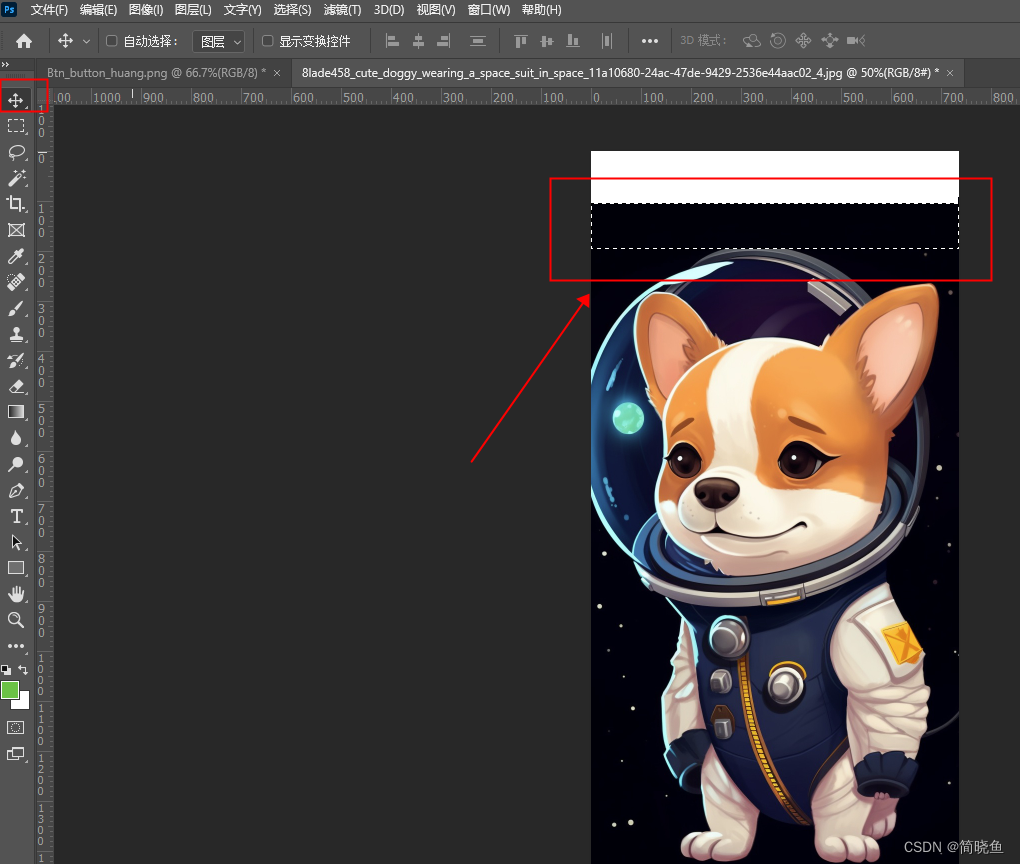Check 显示变换控件 in options bar
Viewport: 1020px width, 864px height.
(x=266, y=41)
